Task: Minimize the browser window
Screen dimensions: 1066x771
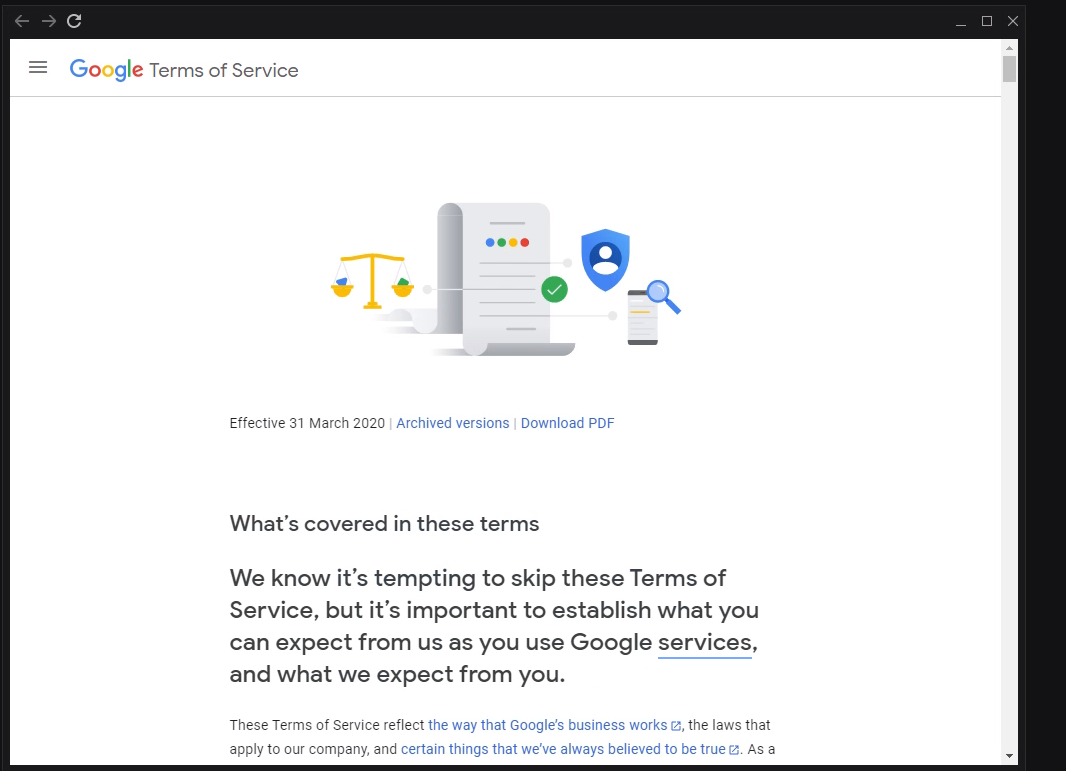Action: click(x=960, y=21)
